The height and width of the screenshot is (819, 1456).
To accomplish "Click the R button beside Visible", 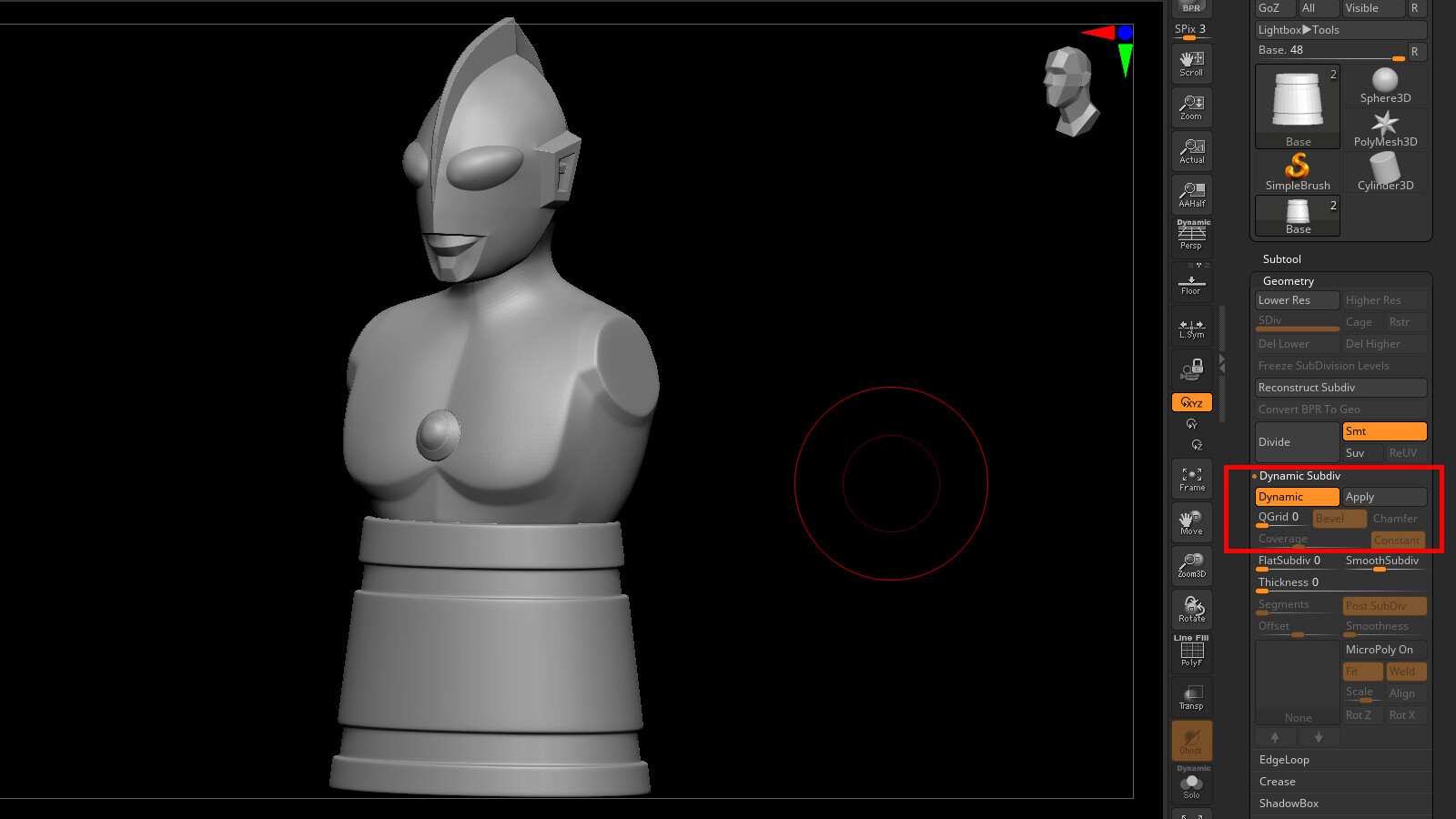I will coord(1415,8).
